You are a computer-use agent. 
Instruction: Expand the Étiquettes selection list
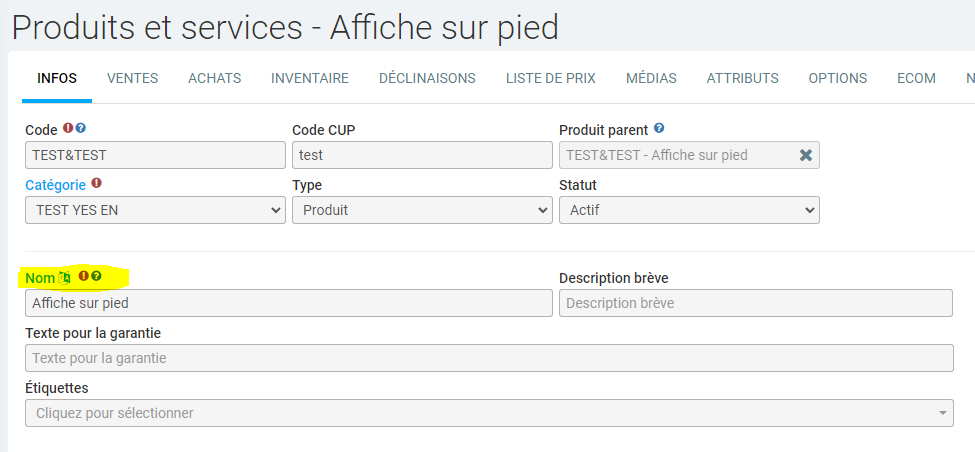[489, 413]
